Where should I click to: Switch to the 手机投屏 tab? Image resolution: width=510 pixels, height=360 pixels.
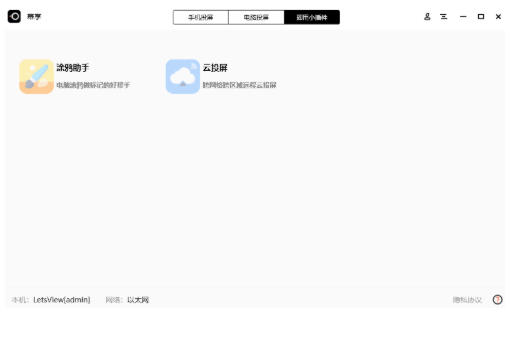[x=201, y=17]
